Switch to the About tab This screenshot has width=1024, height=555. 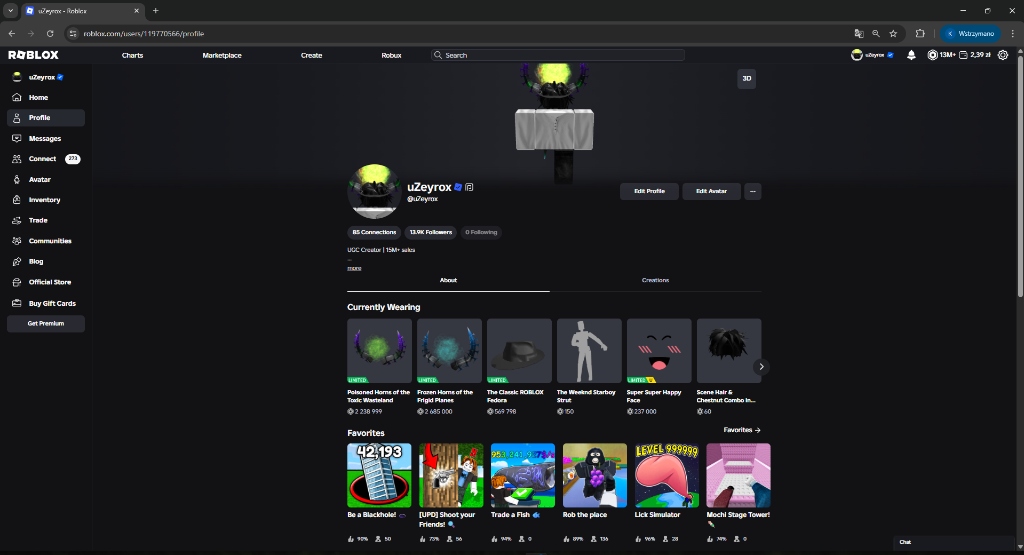448,281
